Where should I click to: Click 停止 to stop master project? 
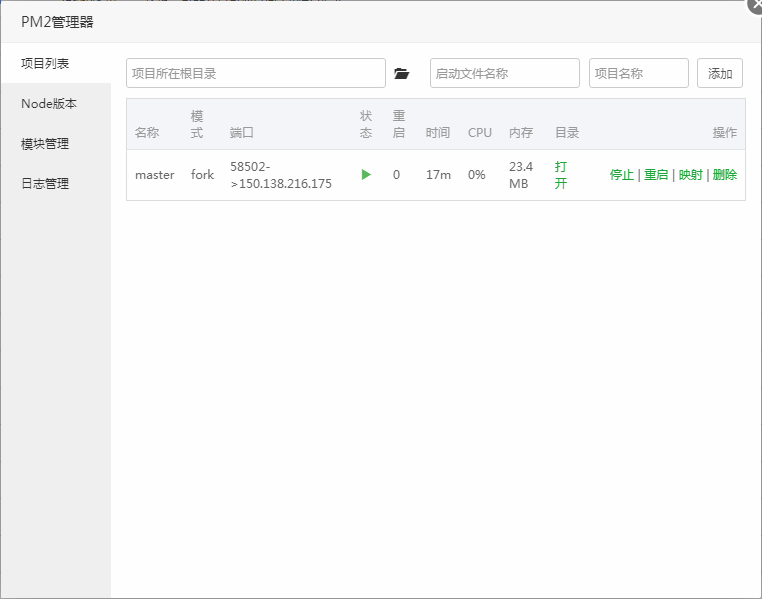point(622,175)
